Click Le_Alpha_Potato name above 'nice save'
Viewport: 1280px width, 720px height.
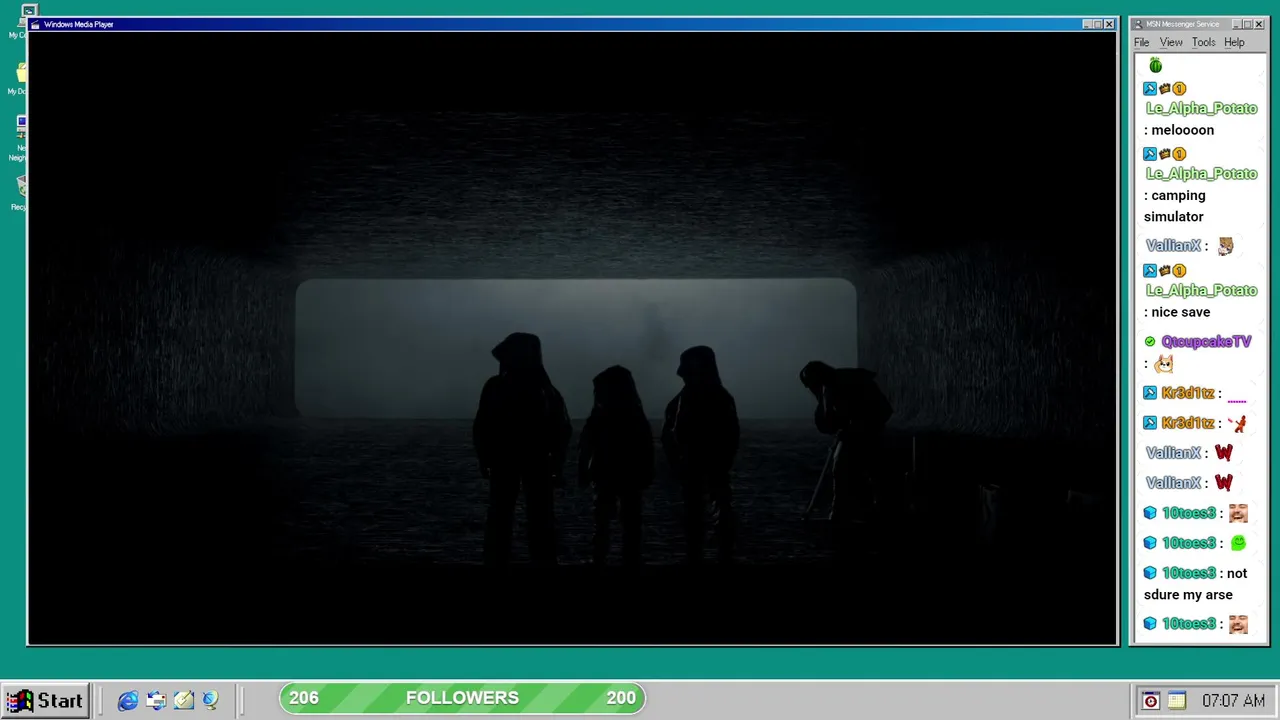tap(1201, 290)
